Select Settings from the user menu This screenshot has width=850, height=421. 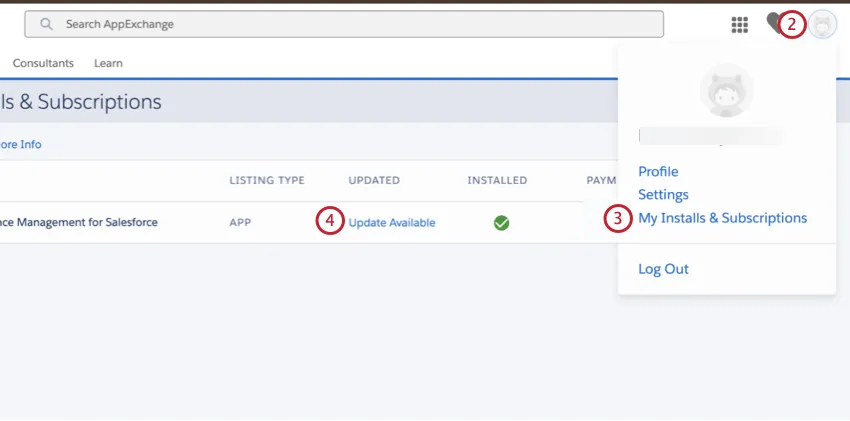[663, 195]
